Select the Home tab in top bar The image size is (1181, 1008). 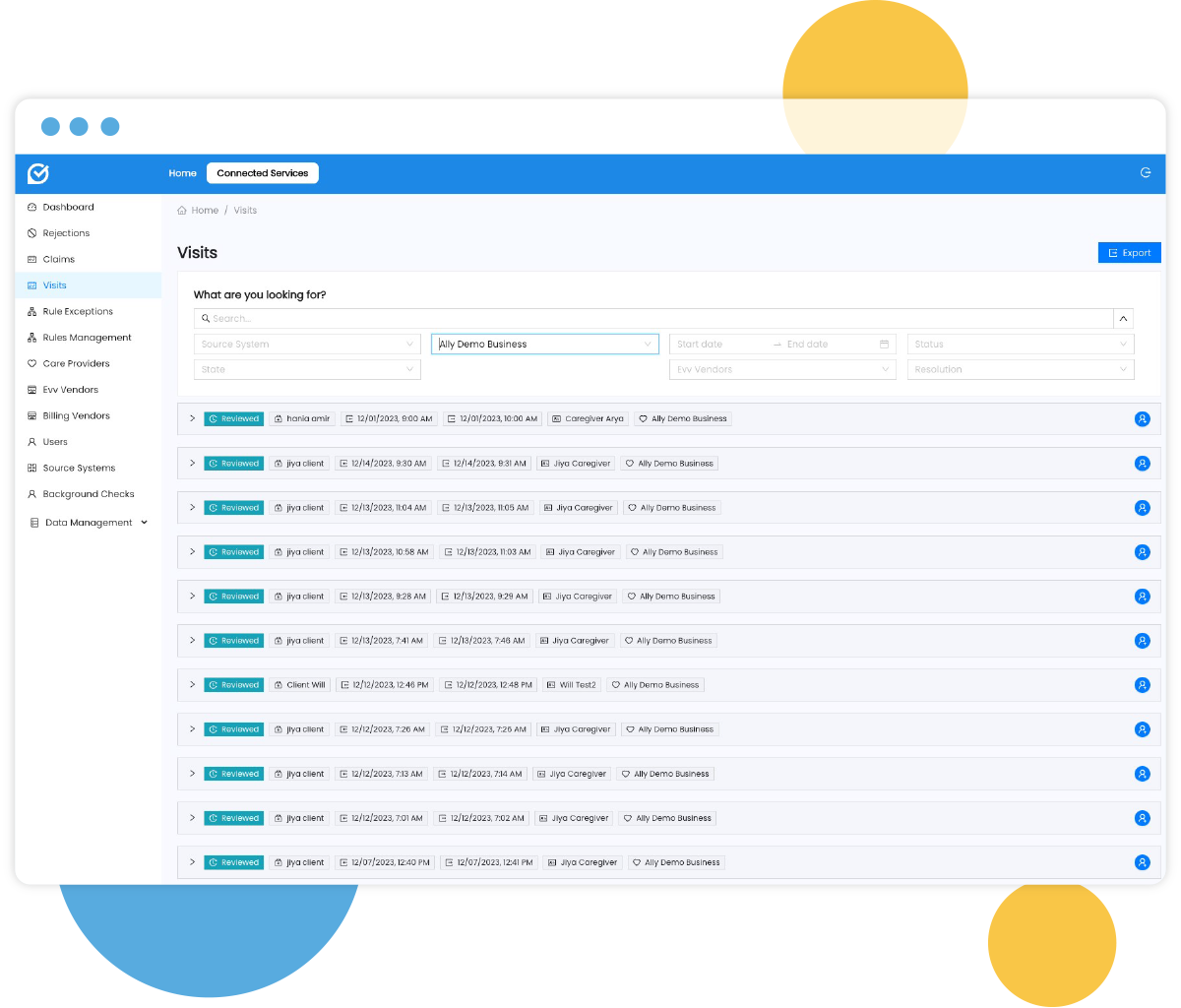point(182,173)
